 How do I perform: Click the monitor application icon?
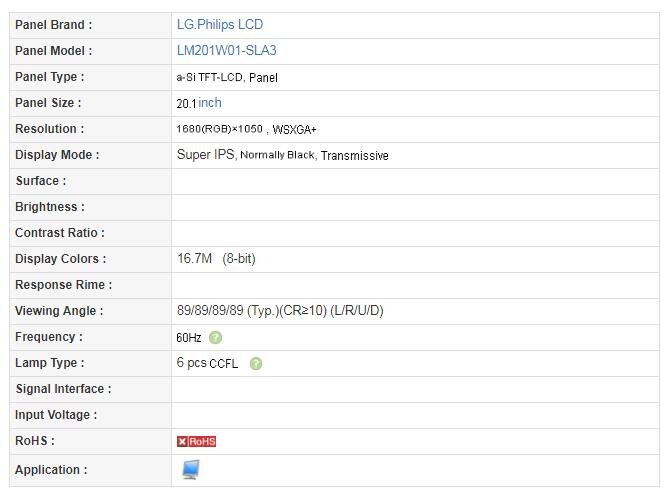pyautogui.click(x=191, y=469)
